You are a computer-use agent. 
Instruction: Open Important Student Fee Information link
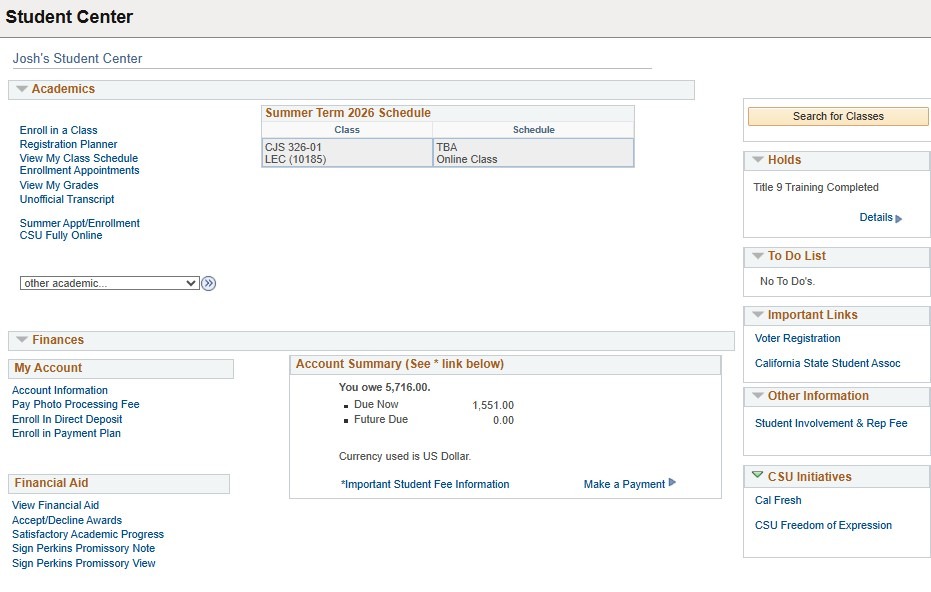[x=425, y=484]
